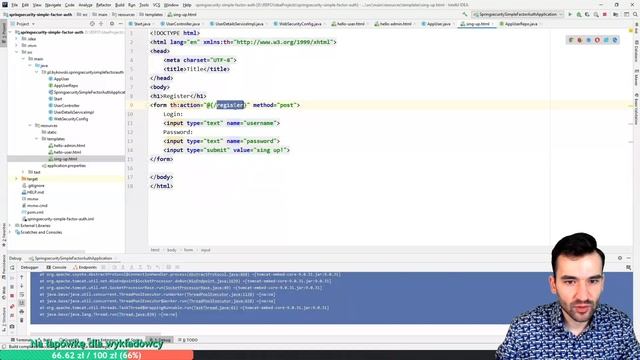Click resources breadcrumb in navigation bar
Image resolution: width=640 pixels, height=360 pixels.
[123, 15]
